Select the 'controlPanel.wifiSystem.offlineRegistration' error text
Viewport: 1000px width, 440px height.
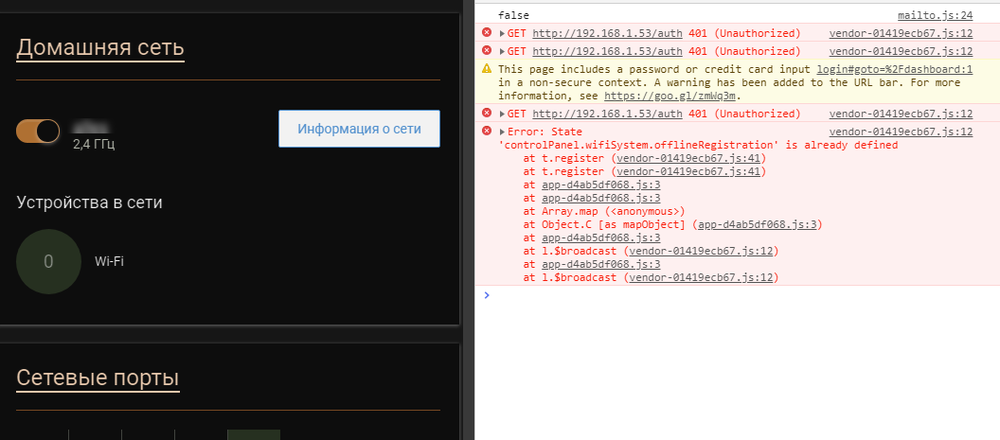(640, 145)
